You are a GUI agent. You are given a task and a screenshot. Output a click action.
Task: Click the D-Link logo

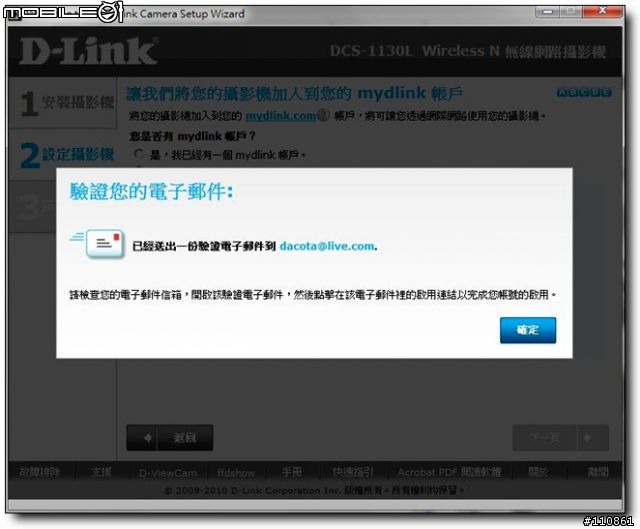point(89,51)
